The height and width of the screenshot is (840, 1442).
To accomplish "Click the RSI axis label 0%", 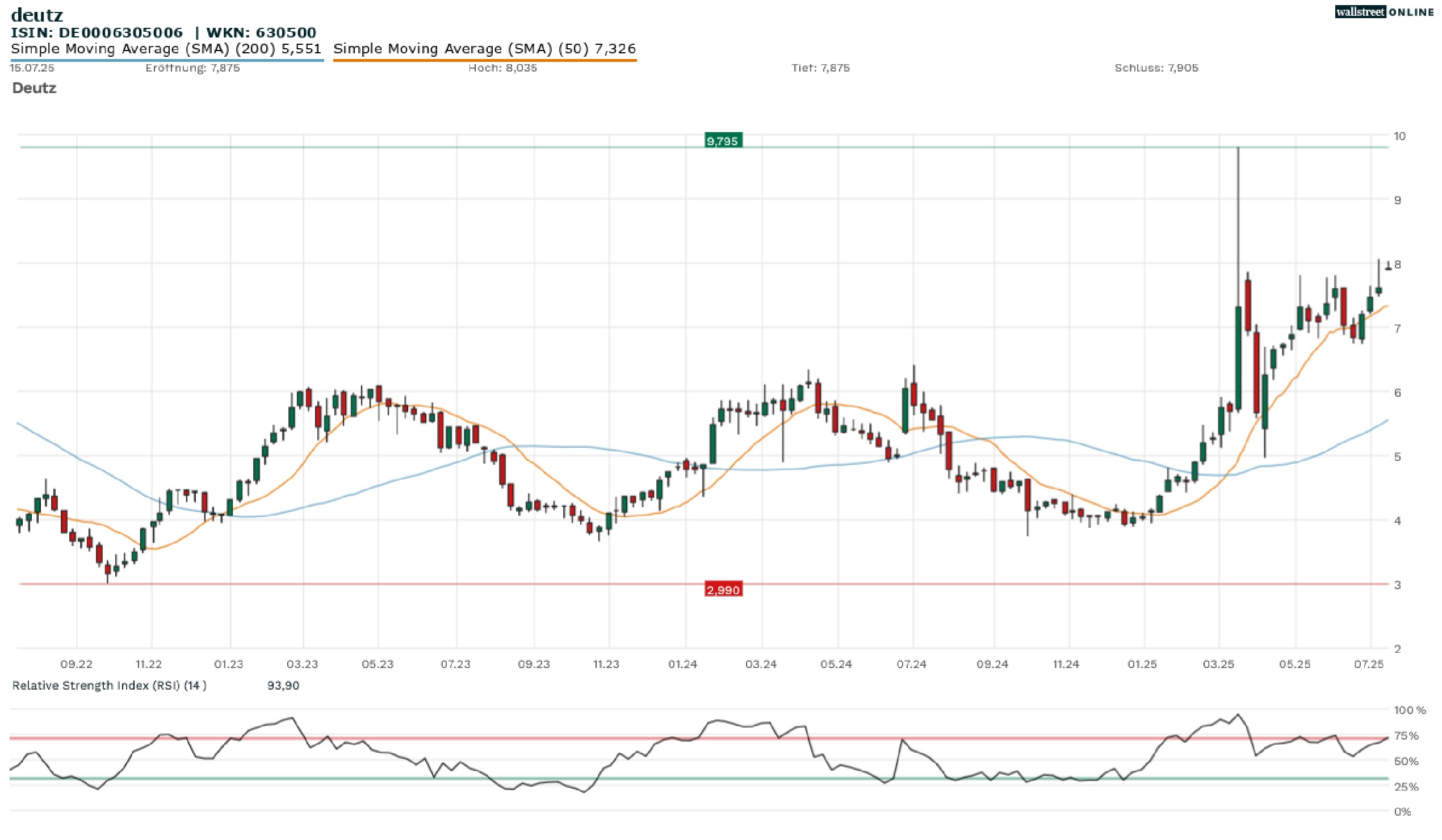I will coord(1402,812).
